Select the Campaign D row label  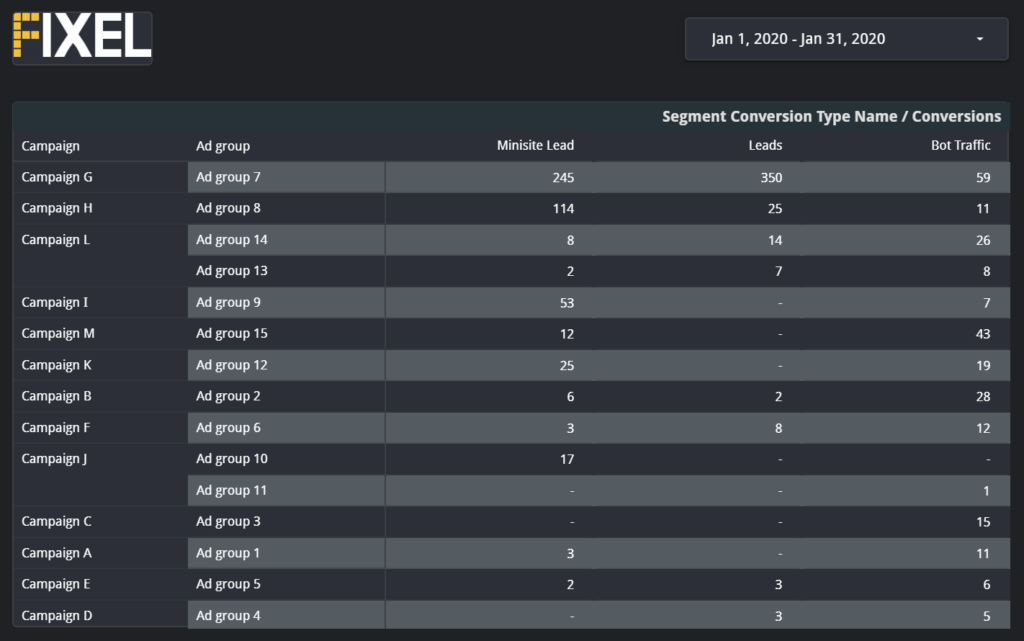tap(57, 616)
